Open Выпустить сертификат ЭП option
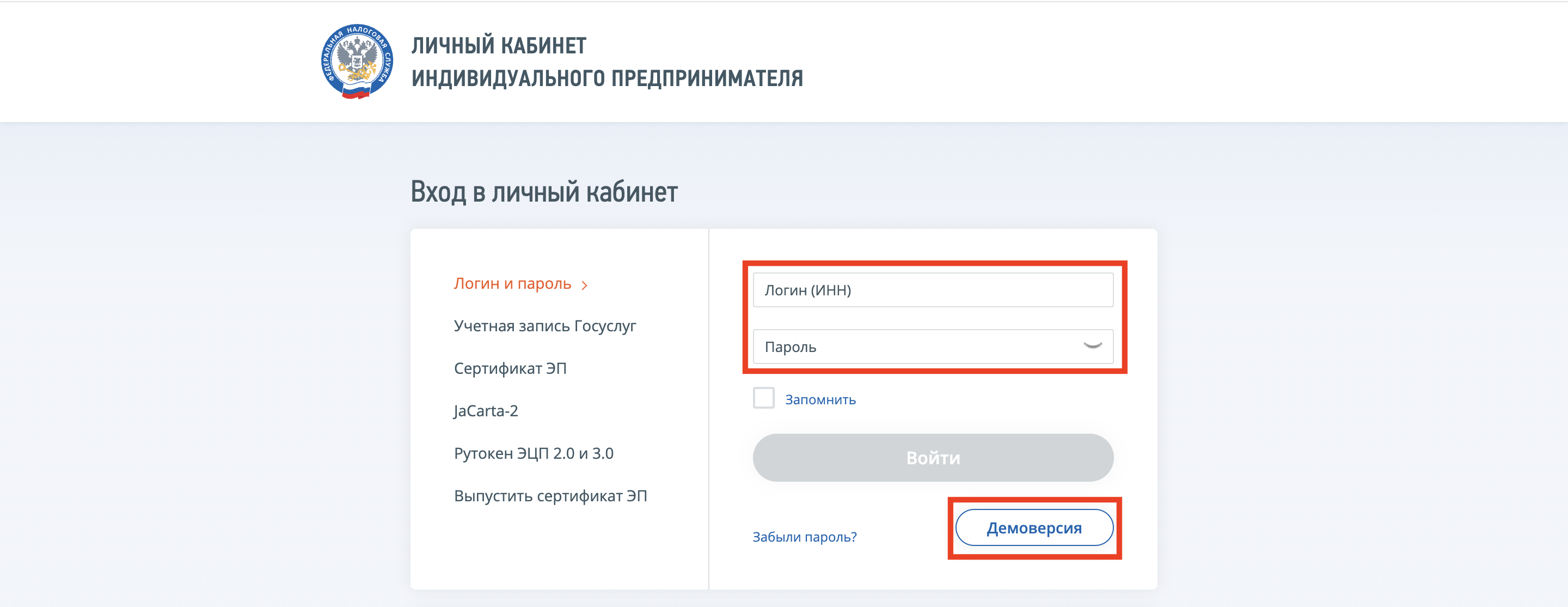 tap(550, 496)
